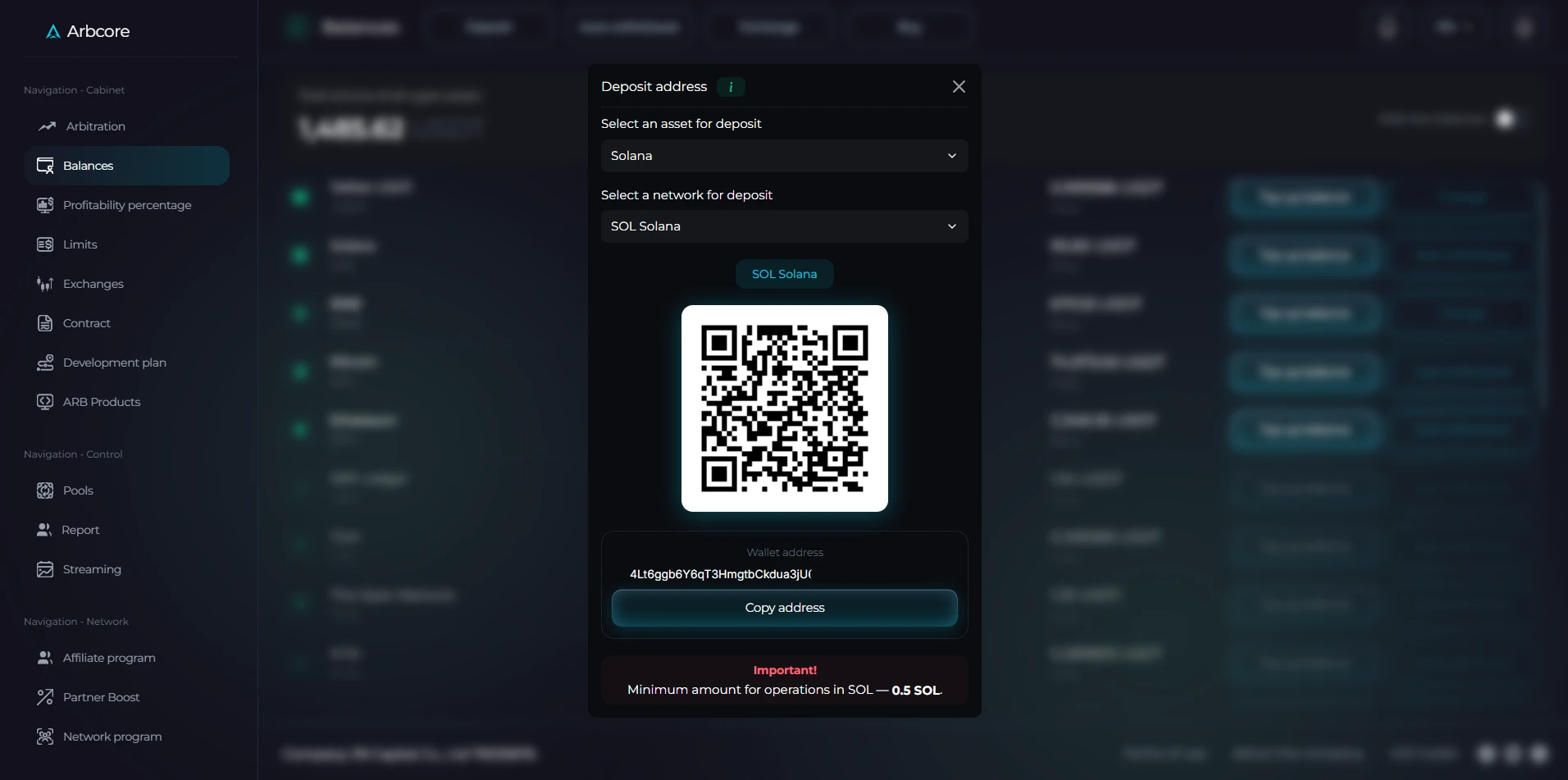This screenshot has height=780, width=1568.
Task: Navigate to Exchanges
Action: click(x=93, y=284)
